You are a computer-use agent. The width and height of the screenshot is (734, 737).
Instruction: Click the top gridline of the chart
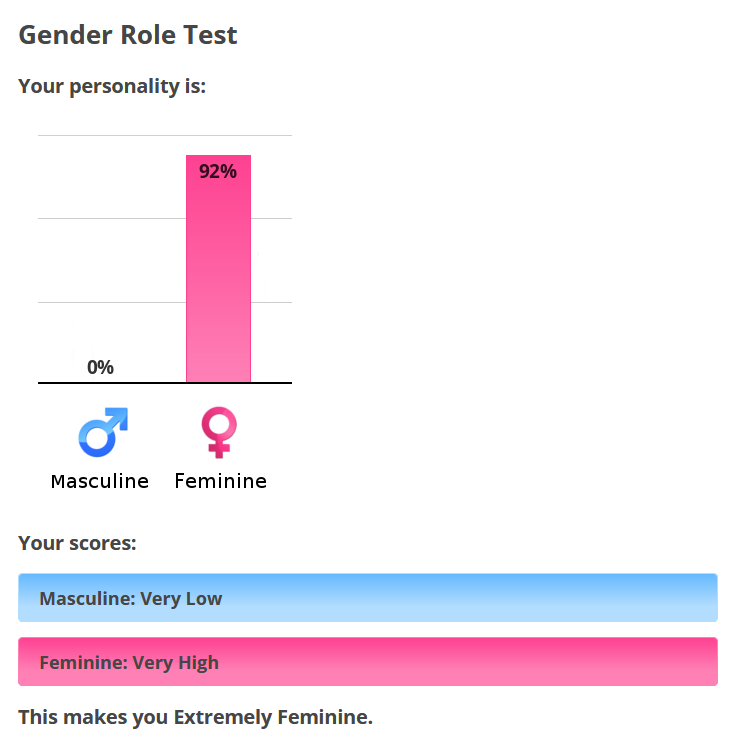[x=165, y=135]
